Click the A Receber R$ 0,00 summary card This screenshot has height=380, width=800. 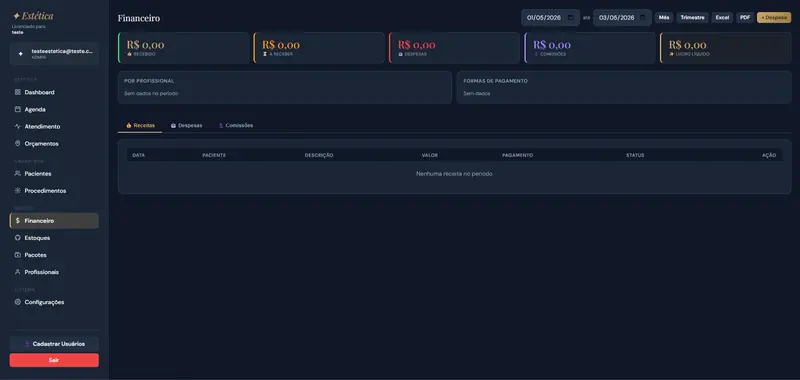[x=319, y=48]
